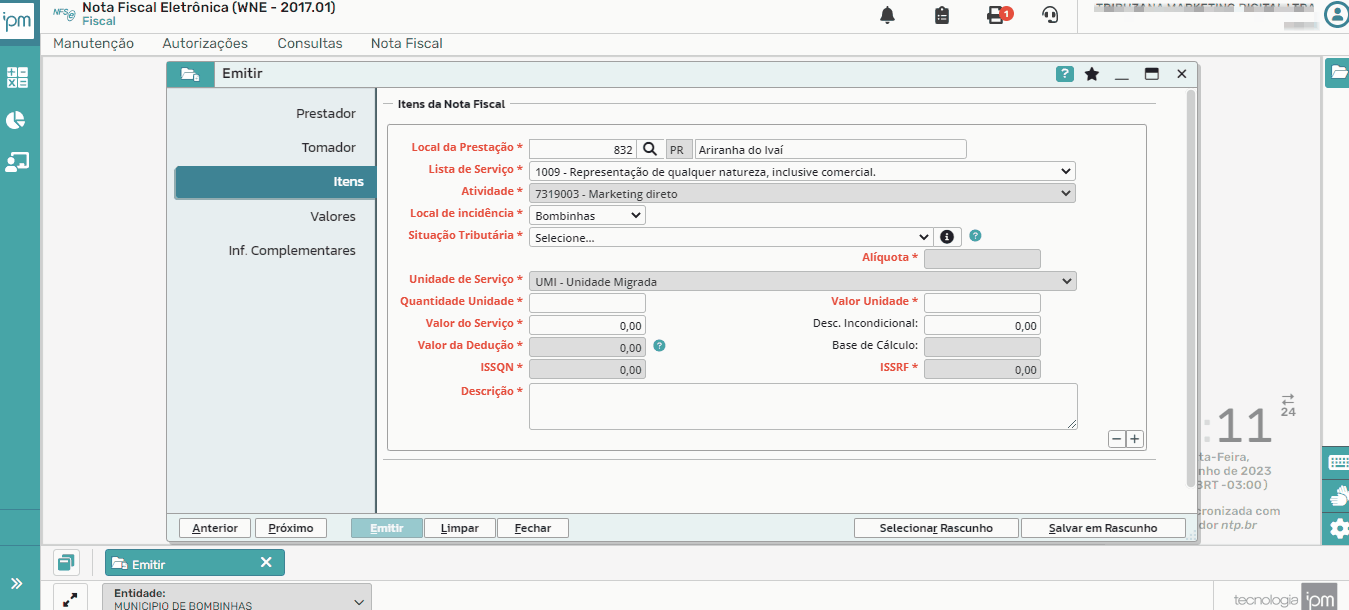Image resolution: width=1349 pixels, height=610 pixels.
Task: Click the Próximo button
Action: (291, 528)
